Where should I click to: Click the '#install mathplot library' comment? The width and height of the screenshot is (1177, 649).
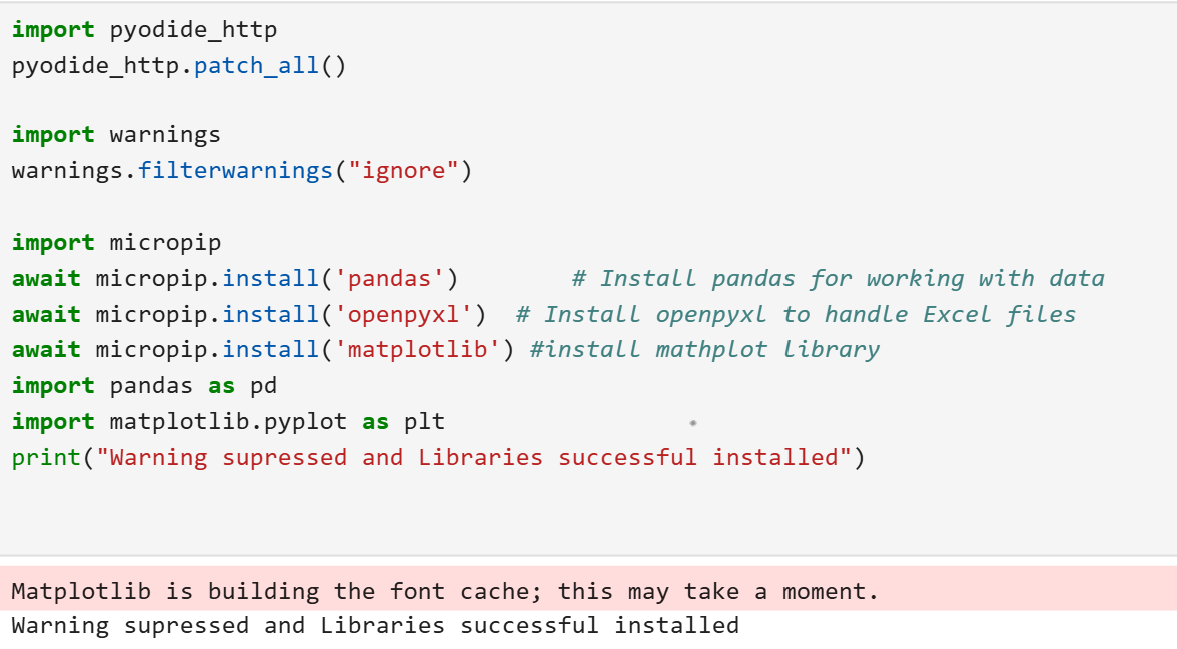(704, 349)
